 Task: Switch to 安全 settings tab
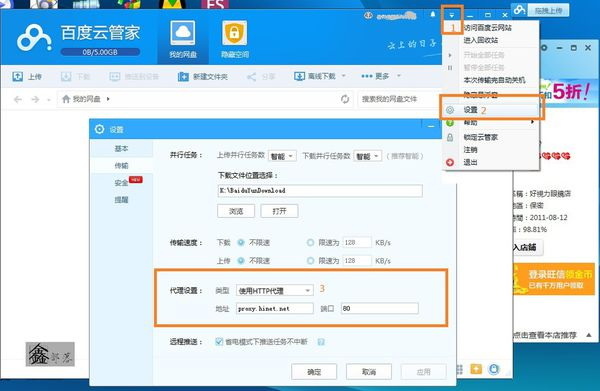[121, 182]
